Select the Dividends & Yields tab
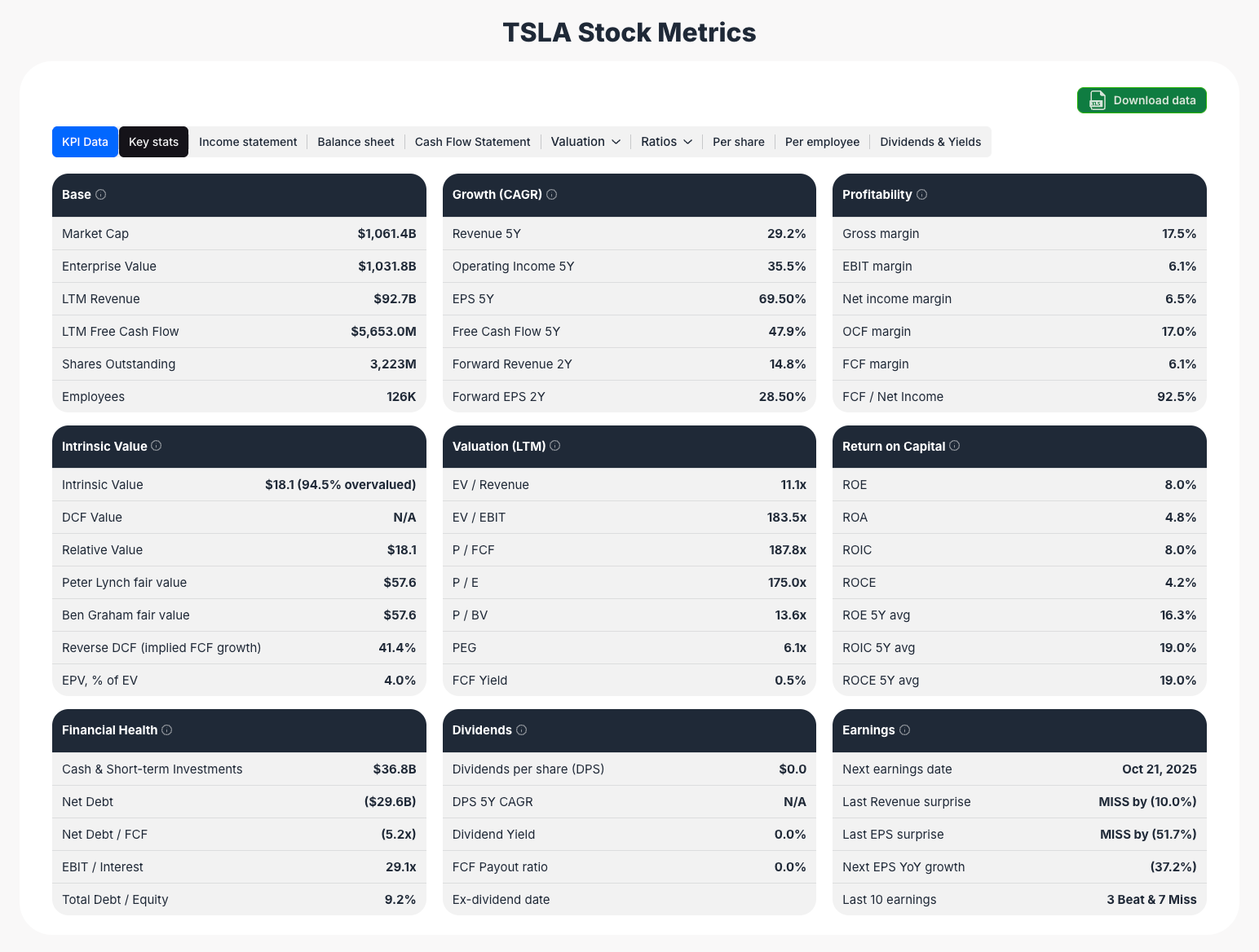1259x952 pixels. [x=930, y=141]
